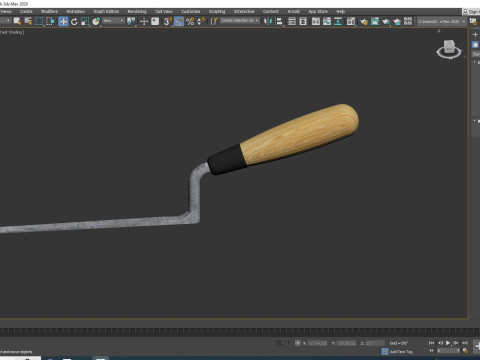
Task: Open Edit Named Selection Sets
Action: (x=214, y=22)
